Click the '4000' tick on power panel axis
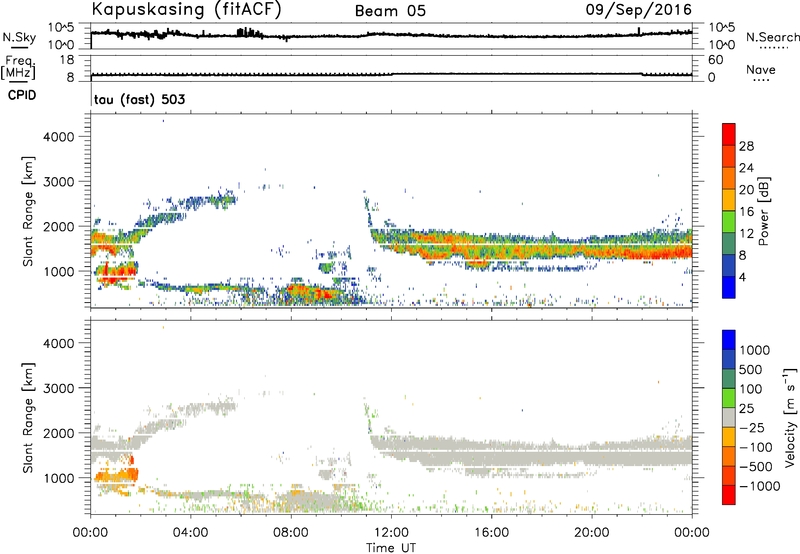 tap(58, 137)
